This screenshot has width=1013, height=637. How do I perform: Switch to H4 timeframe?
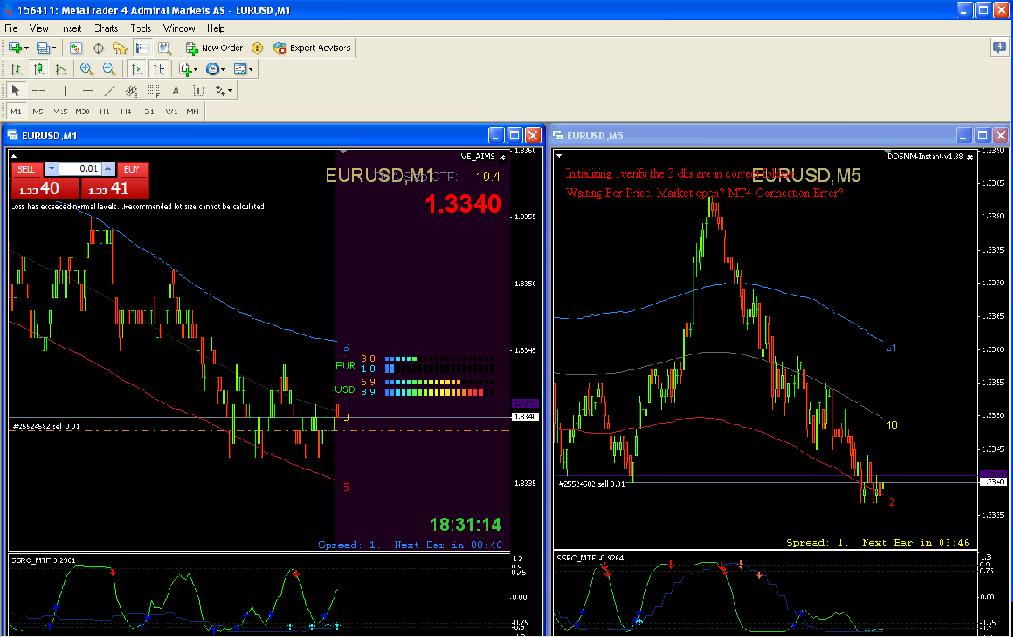click(126, 111)
